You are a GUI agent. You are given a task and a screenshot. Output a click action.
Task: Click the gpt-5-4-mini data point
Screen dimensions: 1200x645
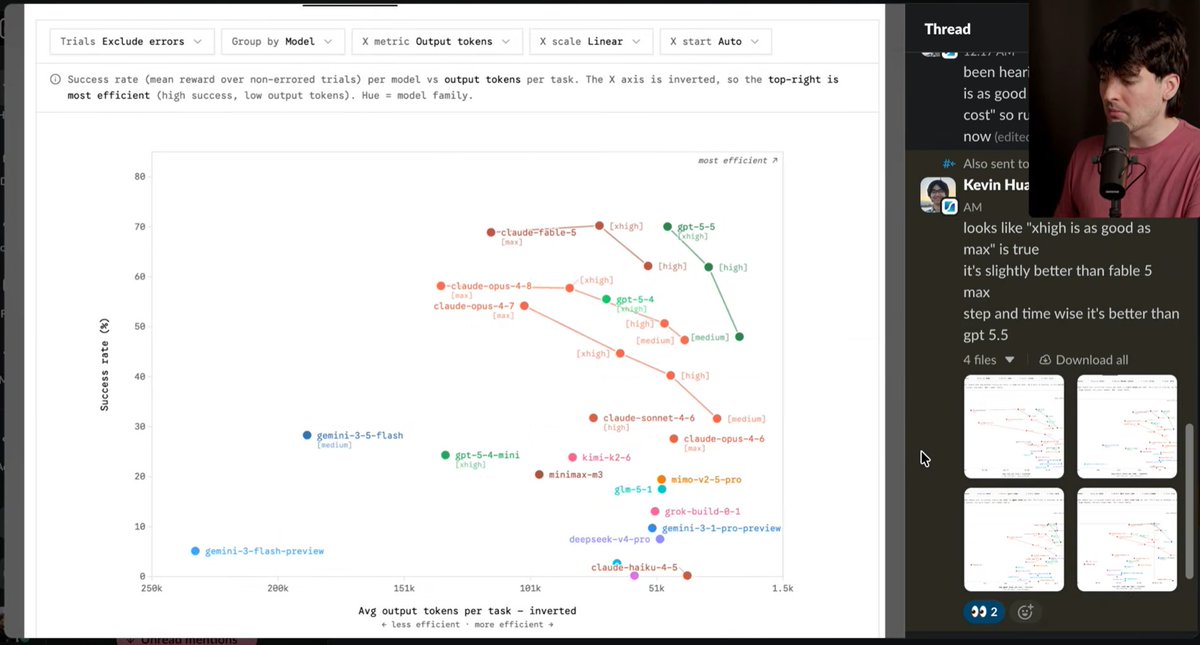tap(446, 455)
